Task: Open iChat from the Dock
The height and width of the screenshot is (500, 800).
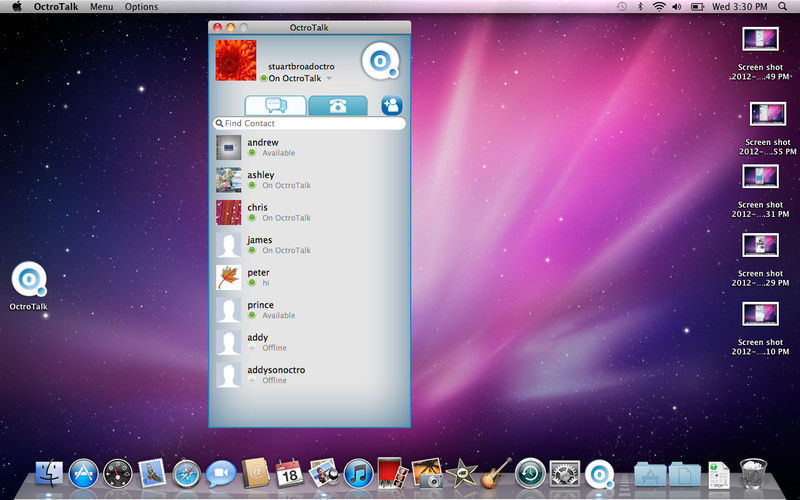Action: tap(221, 473)
